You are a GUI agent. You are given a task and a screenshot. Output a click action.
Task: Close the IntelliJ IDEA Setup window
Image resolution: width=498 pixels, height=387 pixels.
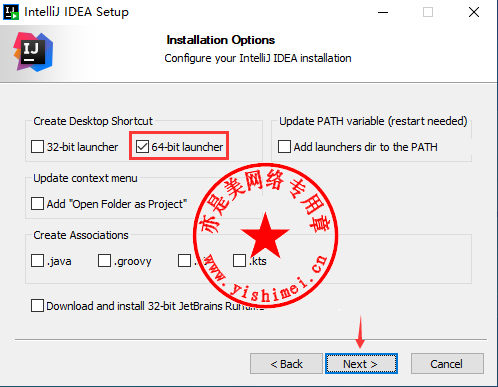(x=474, y=12)
